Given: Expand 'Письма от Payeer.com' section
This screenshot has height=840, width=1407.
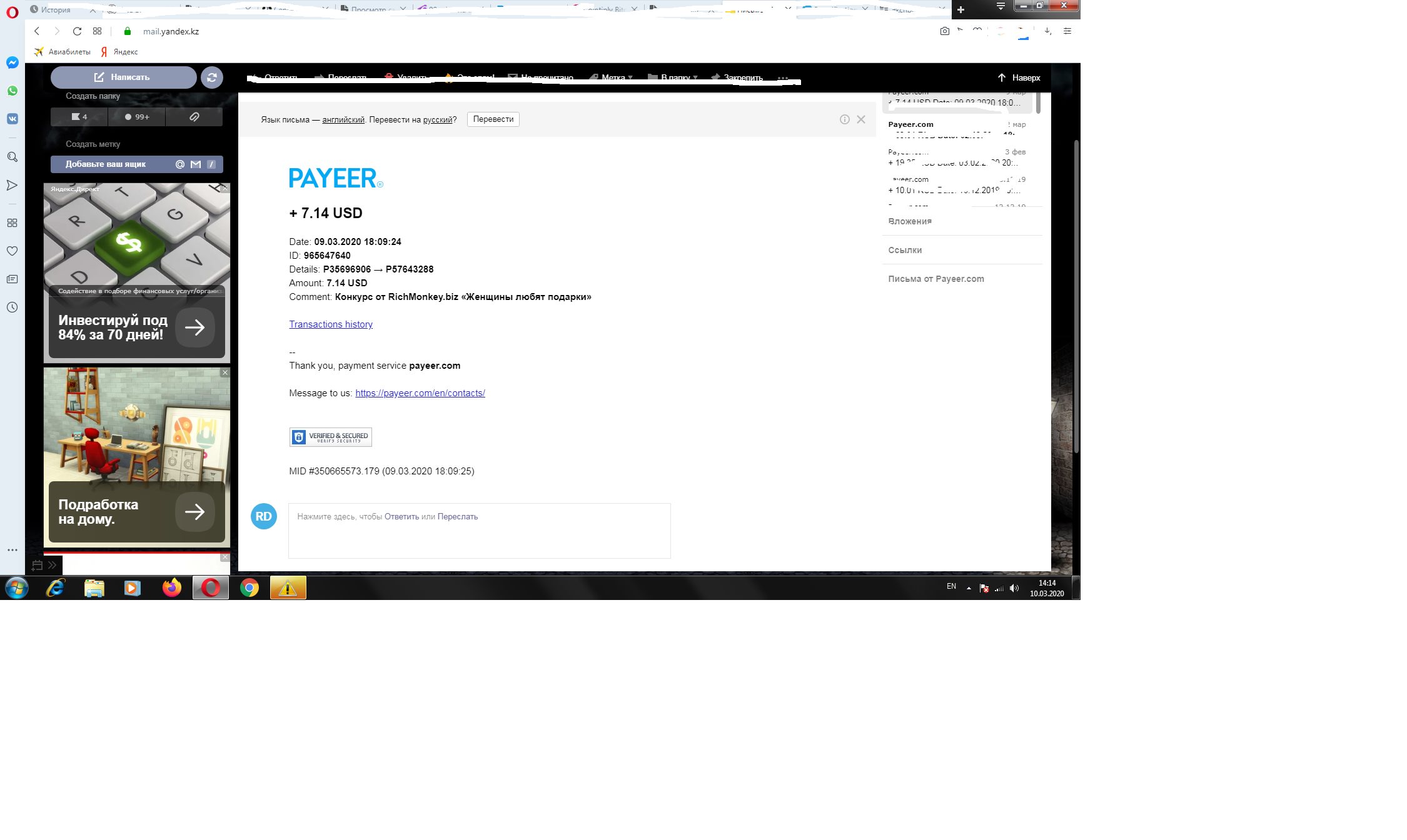Looking at the screenshot, I should (936, 279).
